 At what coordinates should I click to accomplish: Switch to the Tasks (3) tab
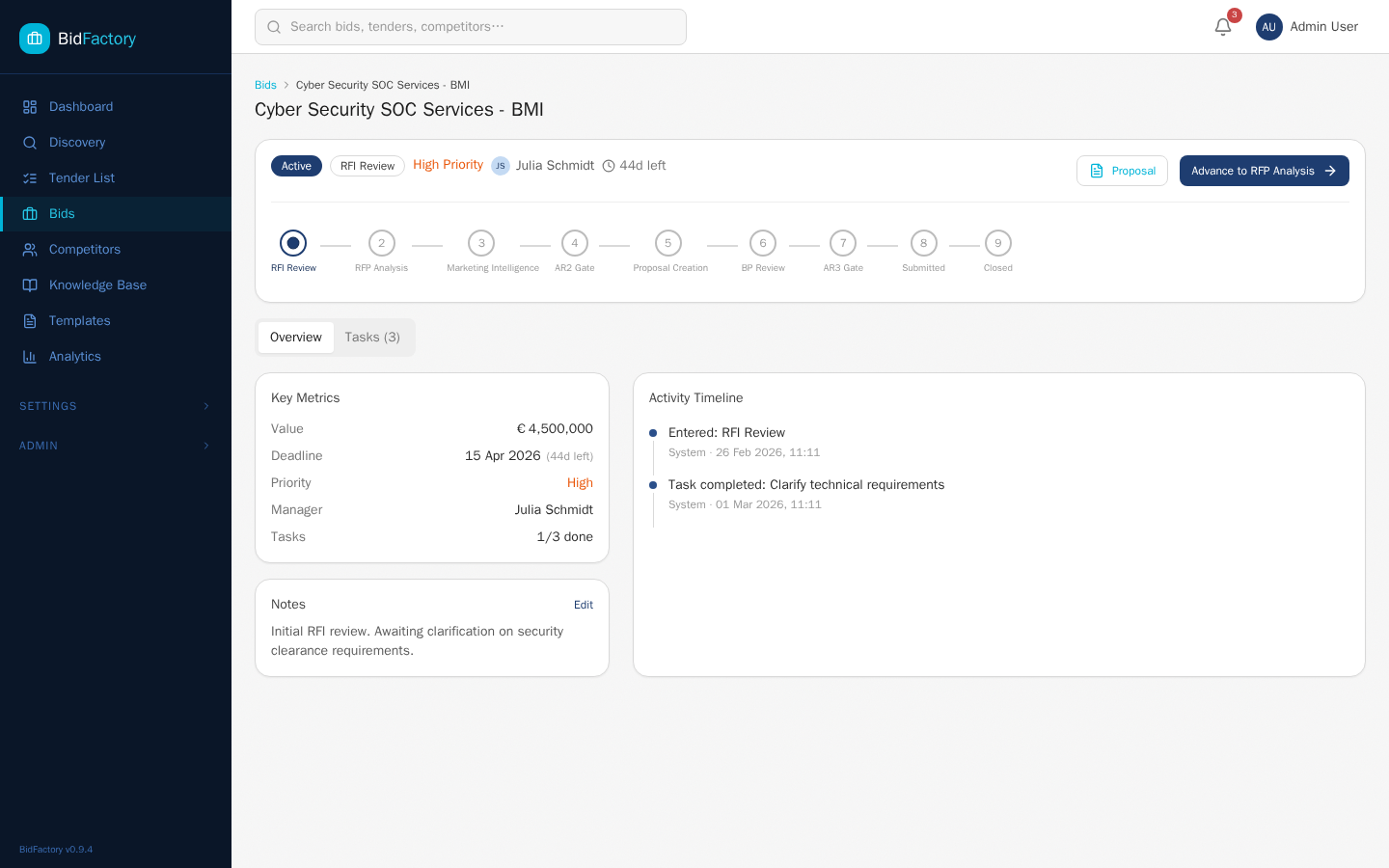[x=372, y=338]
